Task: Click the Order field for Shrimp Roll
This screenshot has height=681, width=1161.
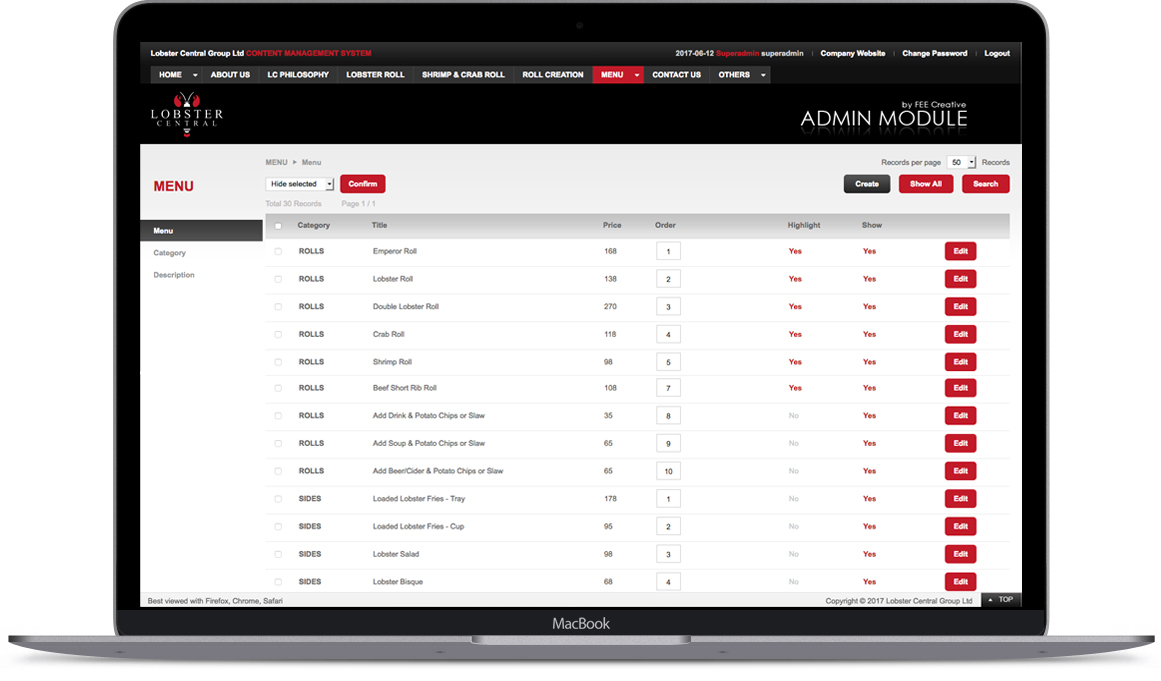Action: pos(668,362)
